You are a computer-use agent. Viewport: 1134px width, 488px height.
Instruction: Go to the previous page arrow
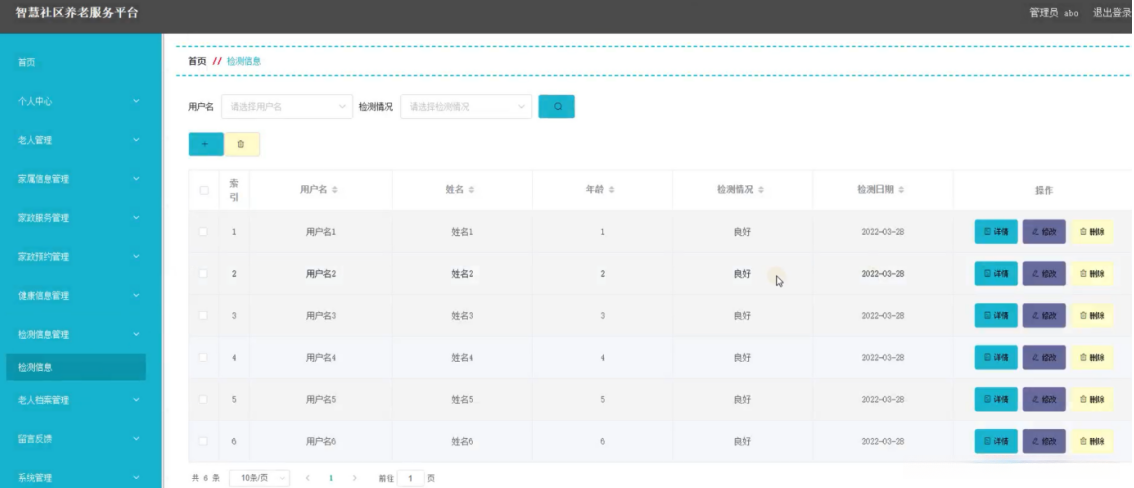click(x=307, y=478)
